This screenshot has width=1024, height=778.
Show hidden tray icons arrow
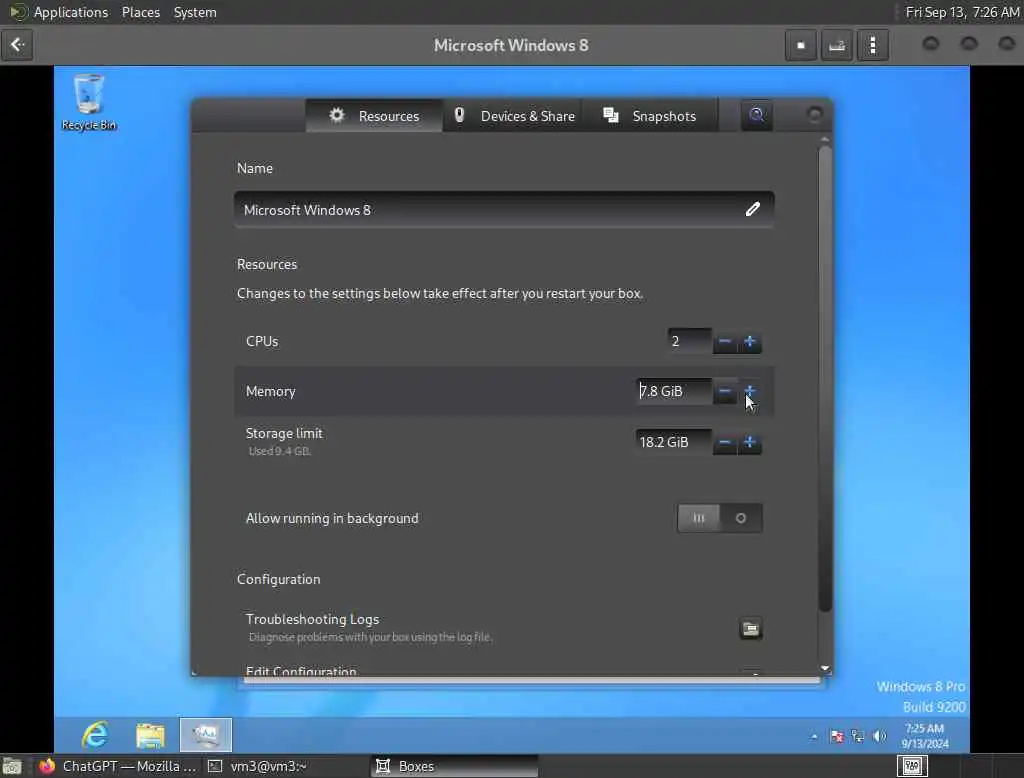[814, 736]
